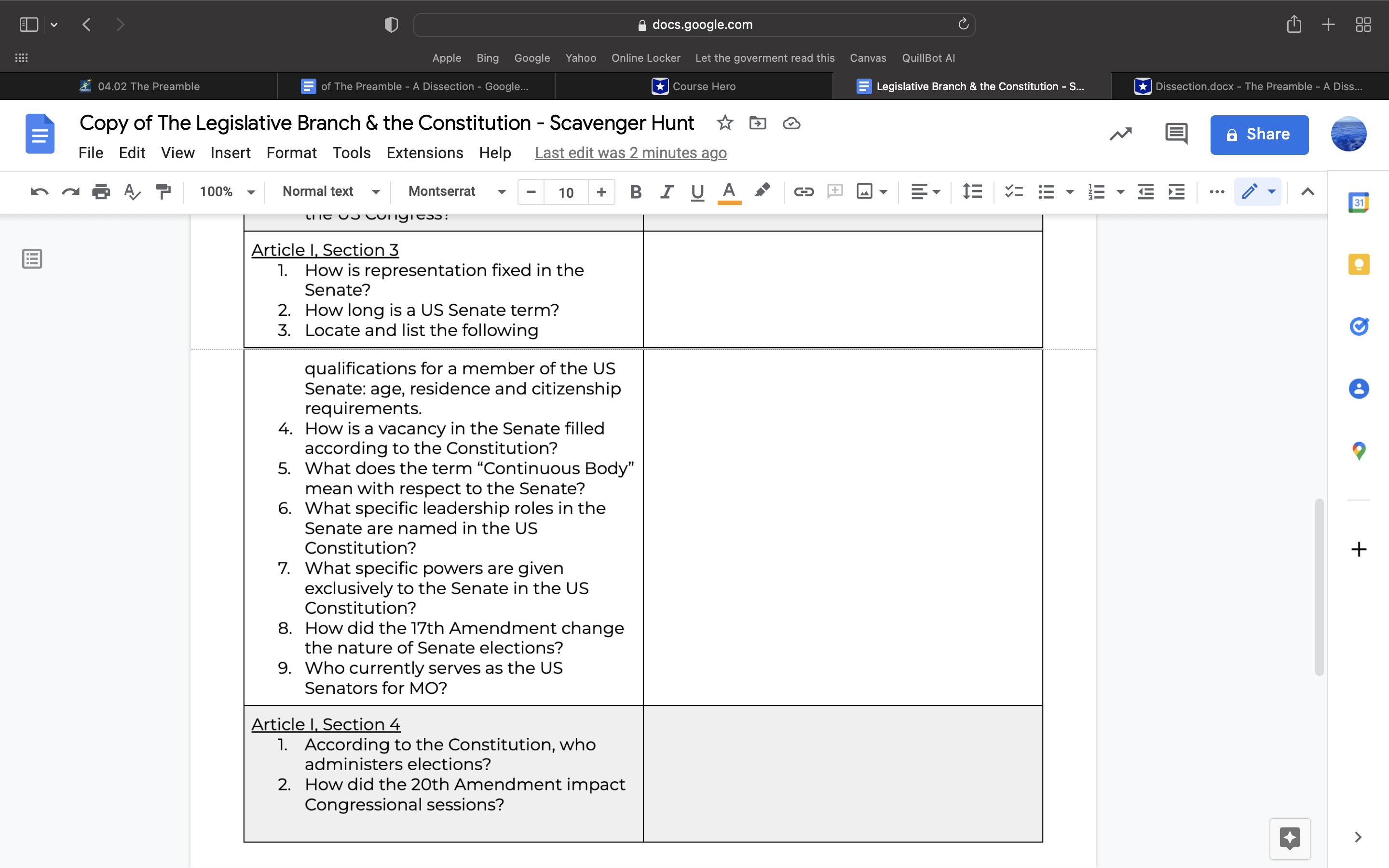Expand the bulleted list options

click(1069, 192)
